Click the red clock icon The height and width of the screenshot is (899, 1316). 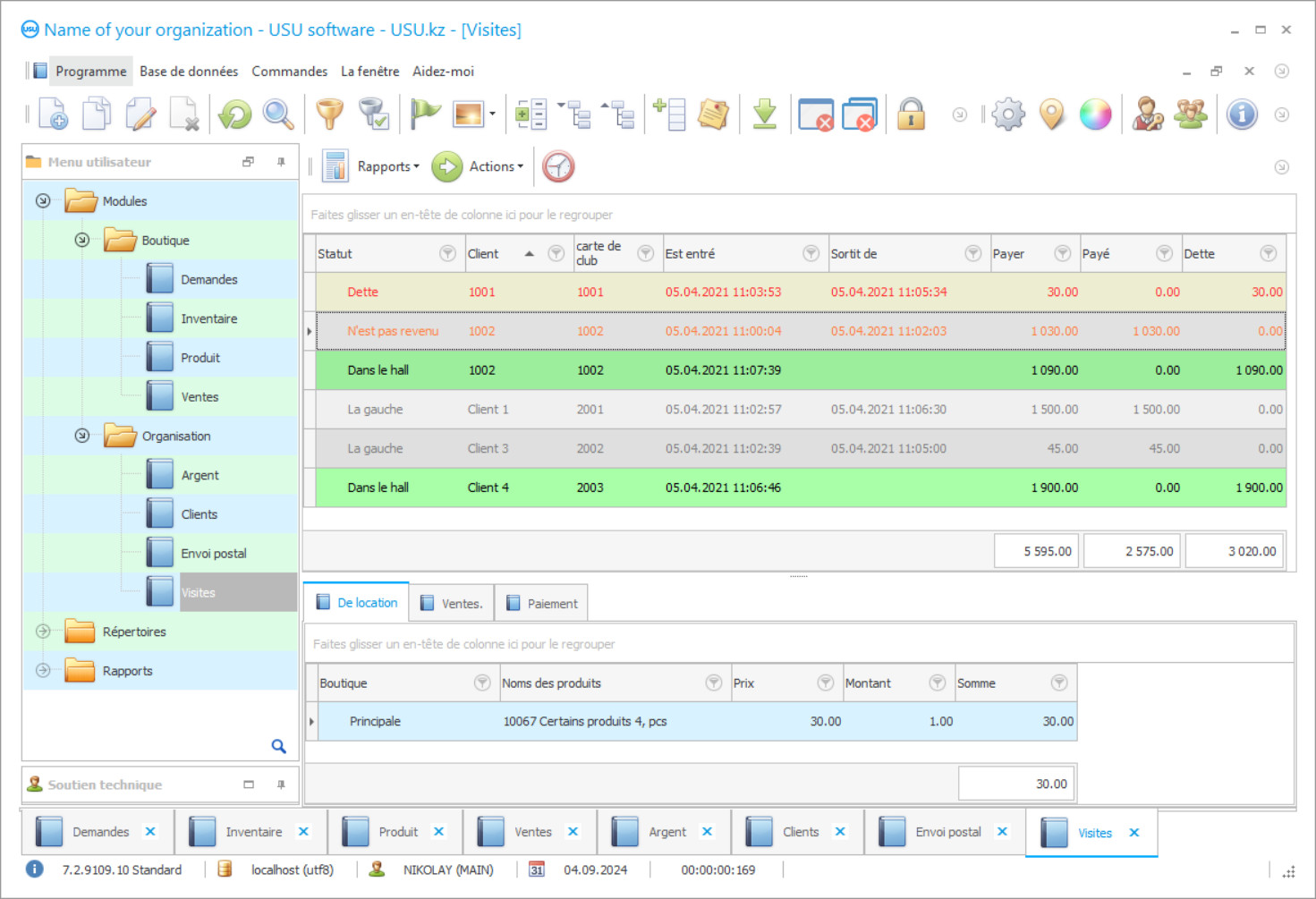pyautogui.click(x=558, y=166)
